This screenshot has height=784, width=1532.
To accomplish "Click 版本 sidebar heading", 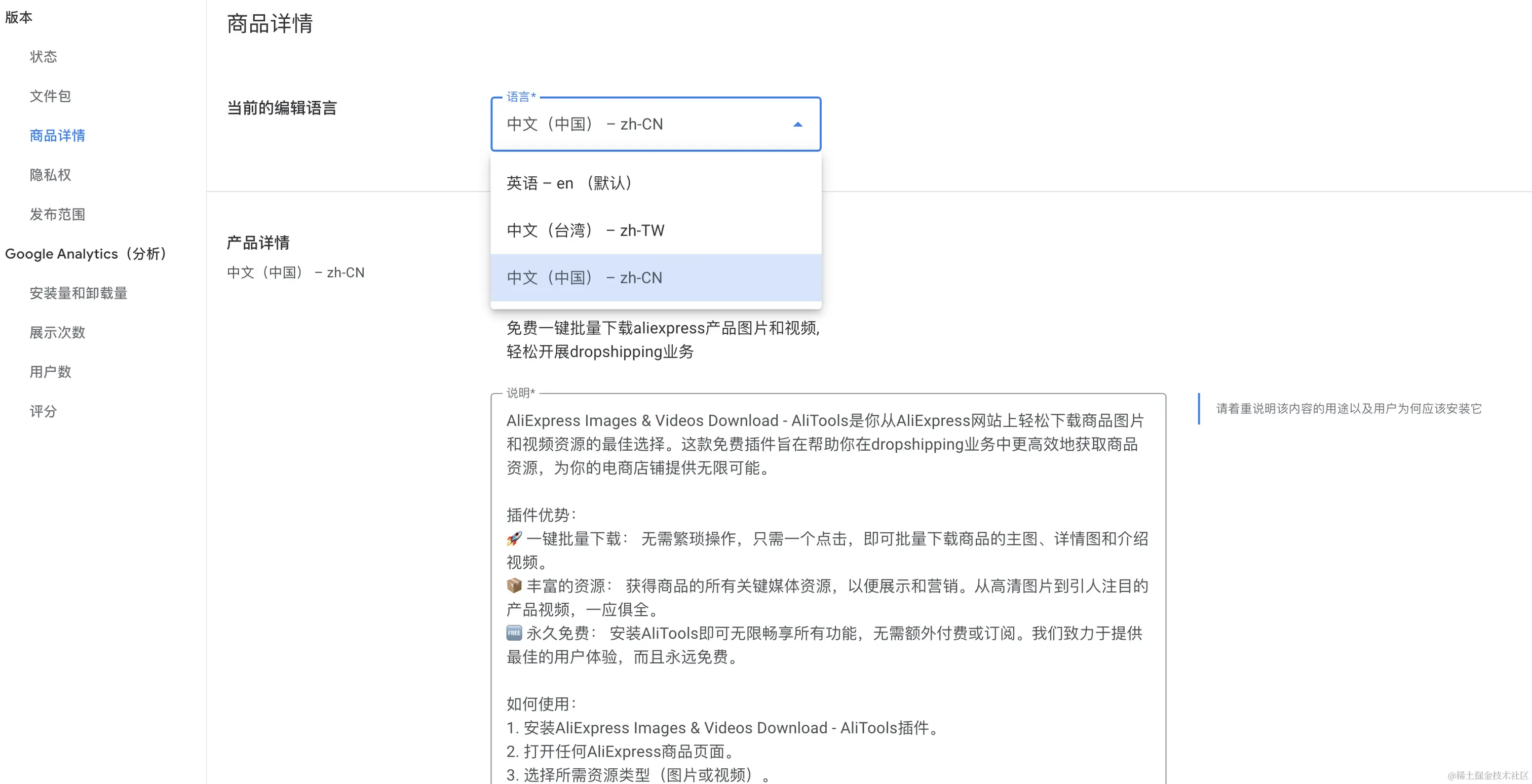I will (x=18, y=17).
